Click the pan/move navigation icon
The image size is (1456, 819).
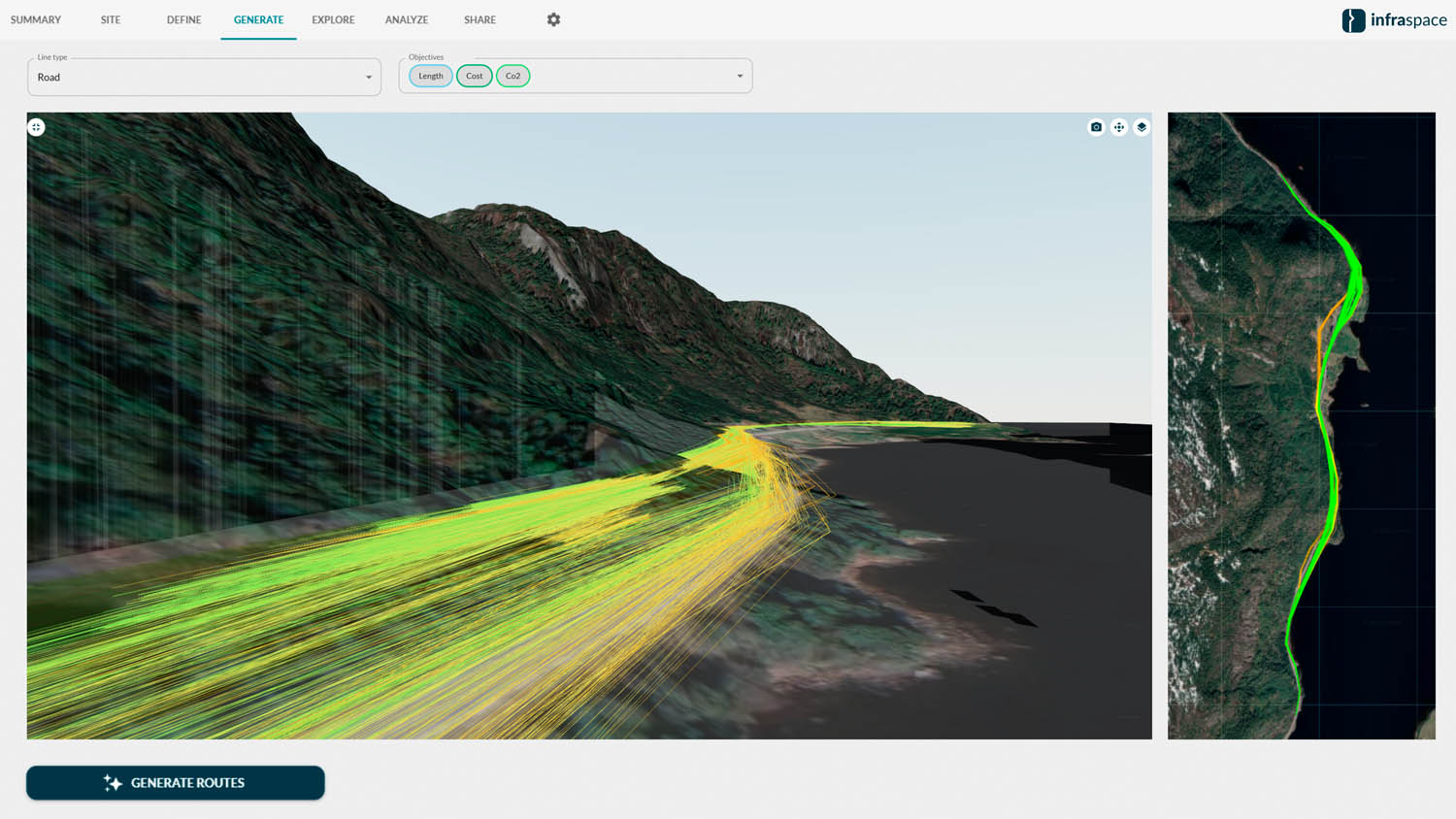pos(1119,127)
